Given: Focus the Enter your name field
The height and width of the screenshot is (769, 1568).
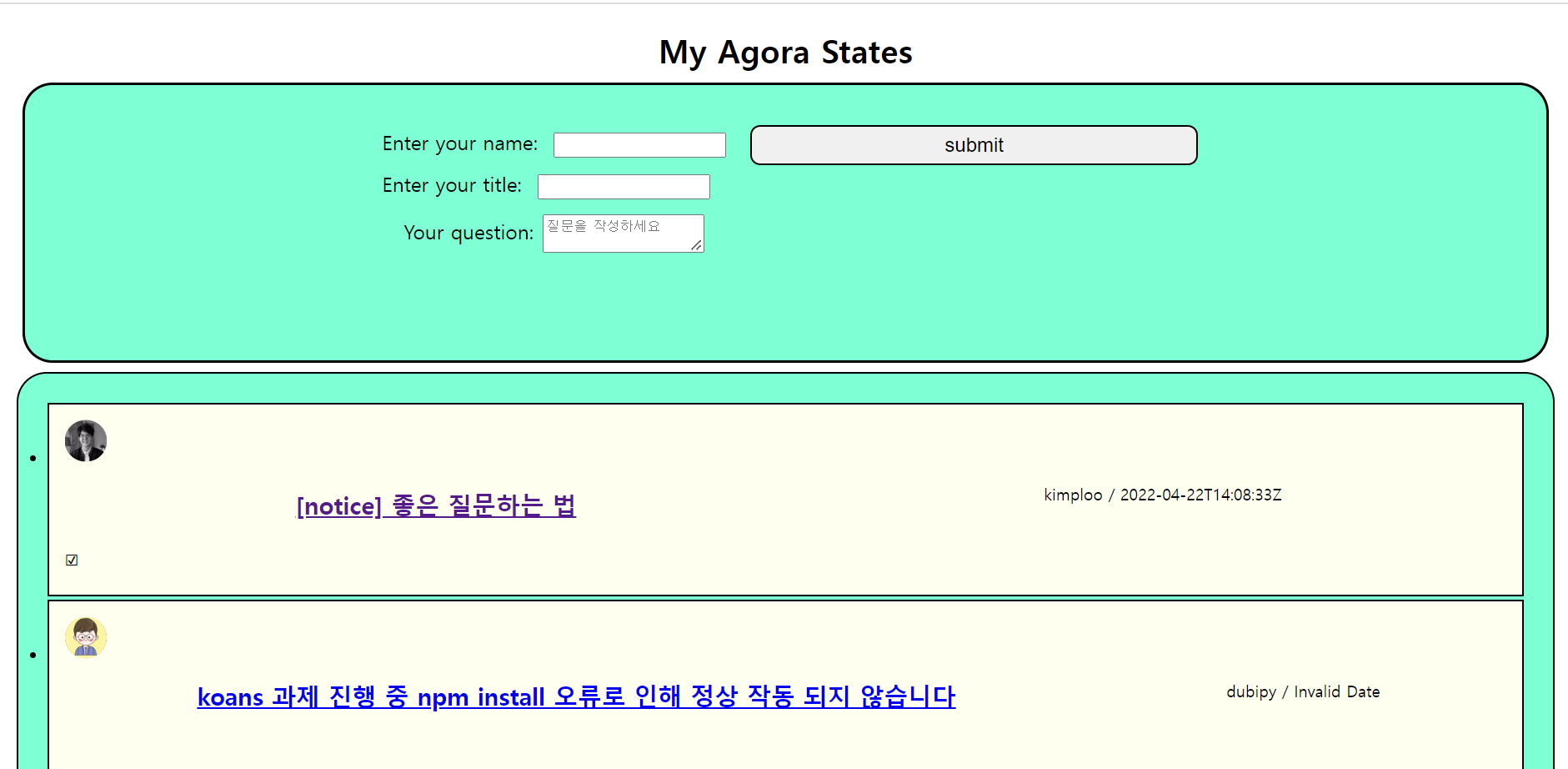Looking at the screenshot, I should 639,145.
